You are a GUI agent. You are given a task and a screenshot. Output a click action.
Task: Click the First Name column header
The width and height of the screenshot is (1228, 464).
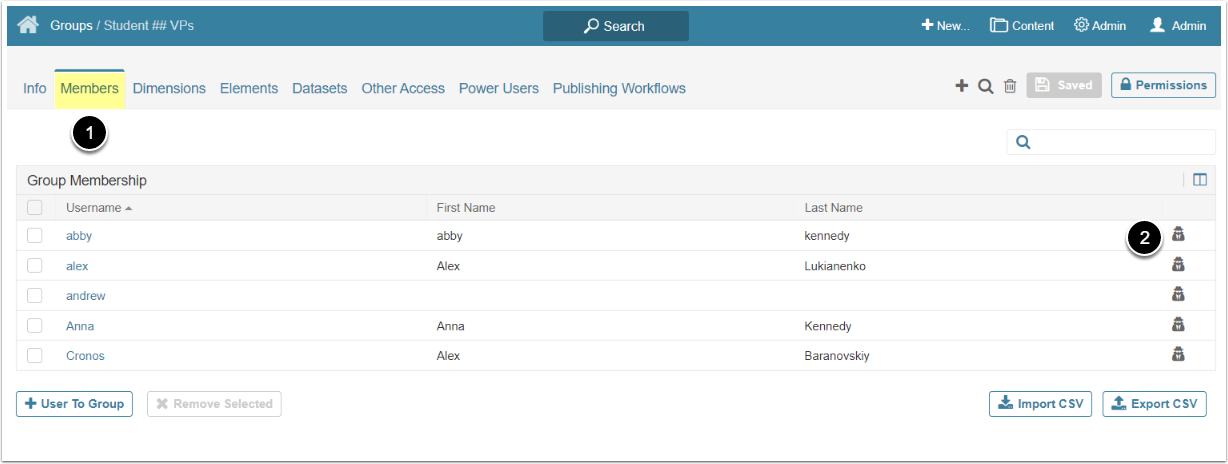point(466,208)
